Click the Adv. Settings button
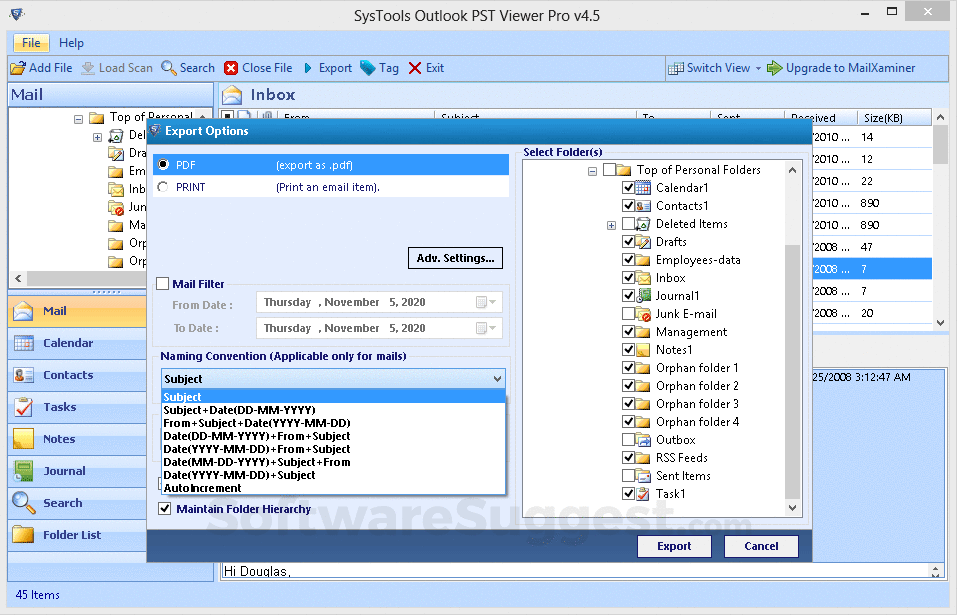 click(x=455, y=258)
